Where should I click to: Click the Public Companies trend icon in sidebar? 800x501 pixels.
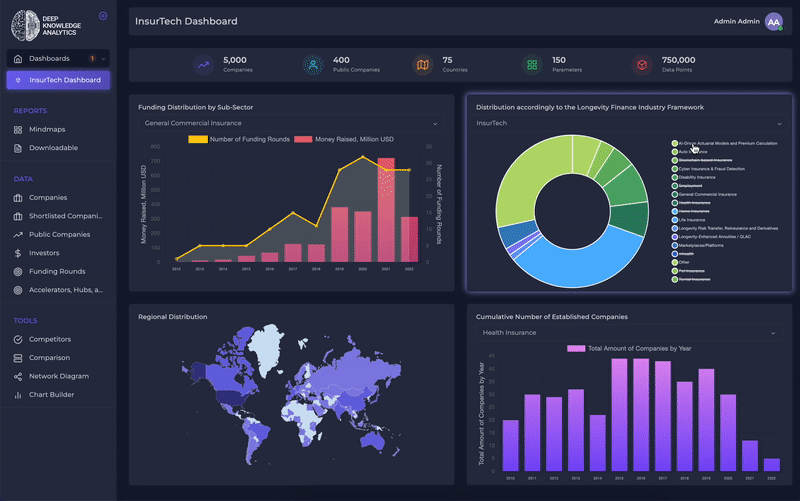pyautogui.click(x=18, y=235)
